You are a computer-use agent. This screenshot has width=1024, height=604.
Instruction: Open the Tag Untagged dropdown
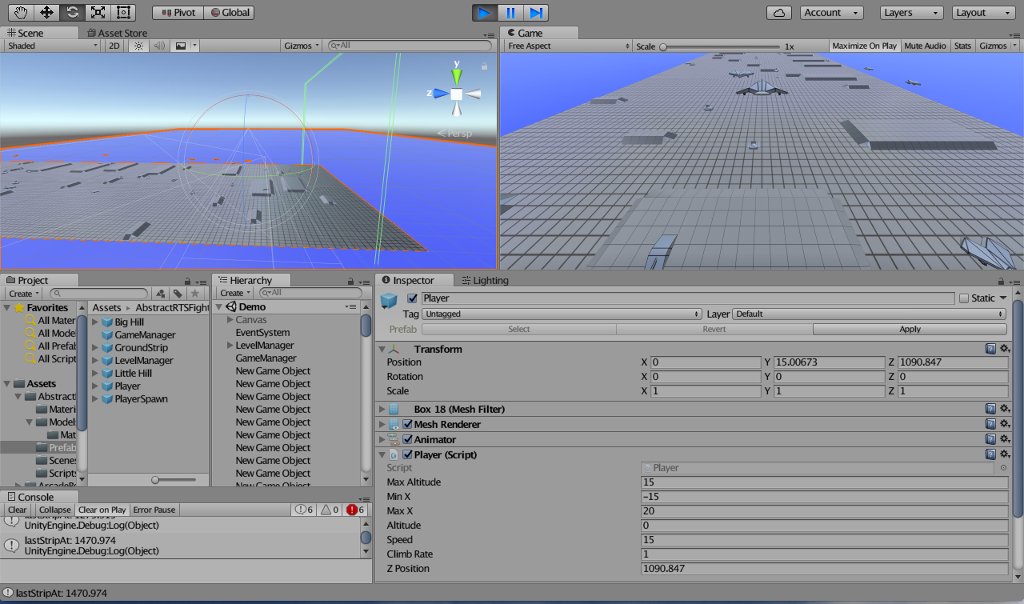pyautogui.click(x=562, y=314)
